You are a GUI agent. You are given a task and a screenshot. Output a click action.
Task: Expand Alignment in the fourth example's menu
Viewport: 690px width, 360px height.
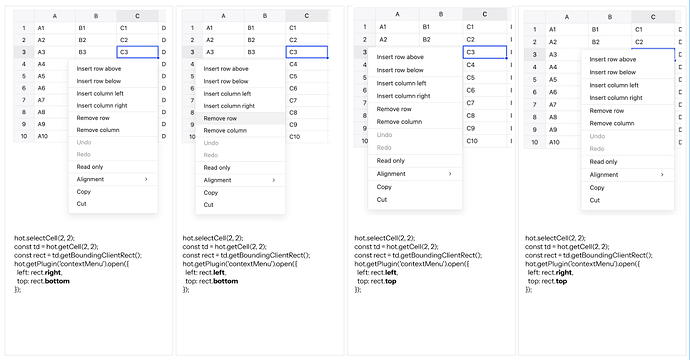(628, 175)
